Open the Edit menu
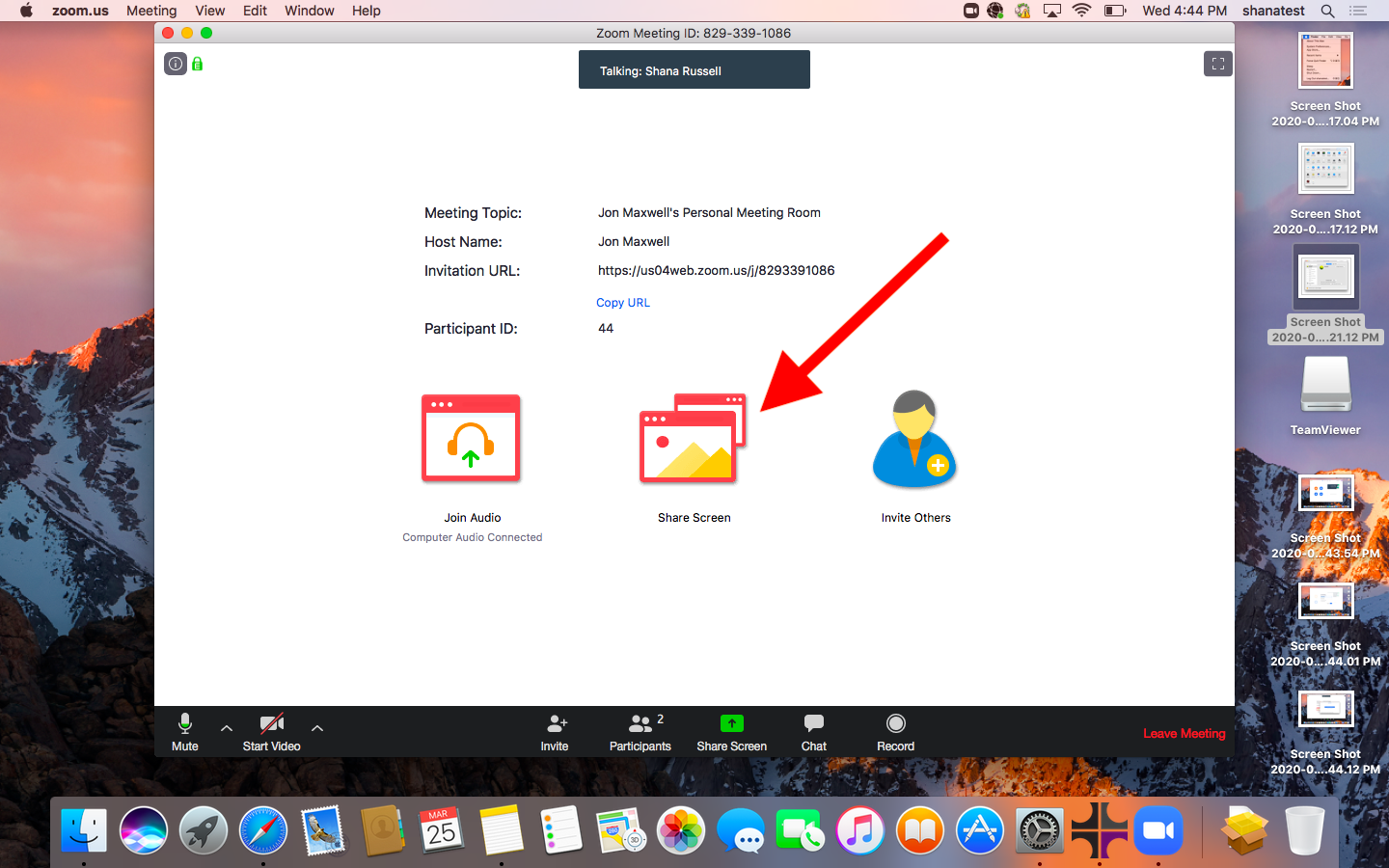The height and width of the screenshot is (868, 1389). [x=256, y=11]
